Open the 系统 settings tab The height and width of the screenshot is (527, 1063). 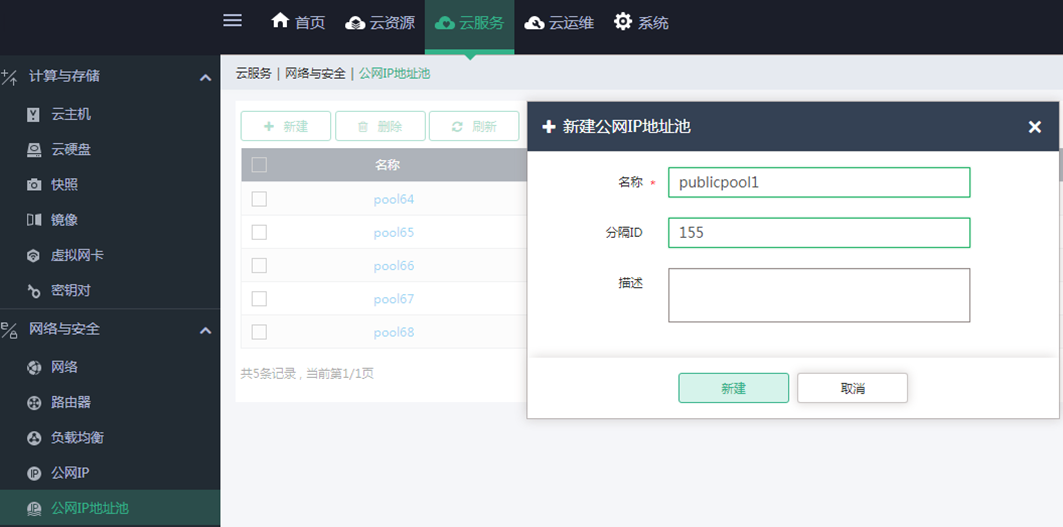pos(641,22)
